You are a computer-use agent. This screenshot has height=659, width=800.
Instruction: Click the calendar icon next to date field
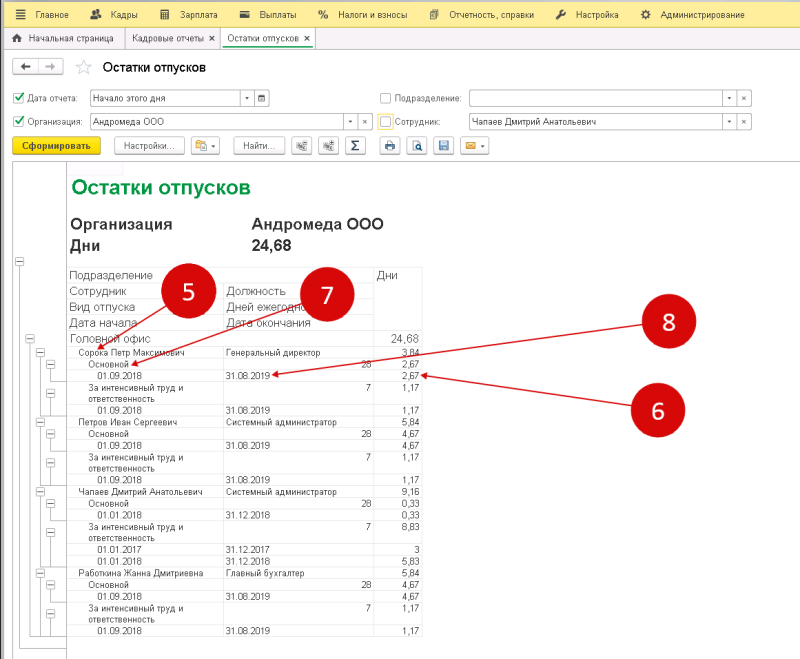(261, 98)
